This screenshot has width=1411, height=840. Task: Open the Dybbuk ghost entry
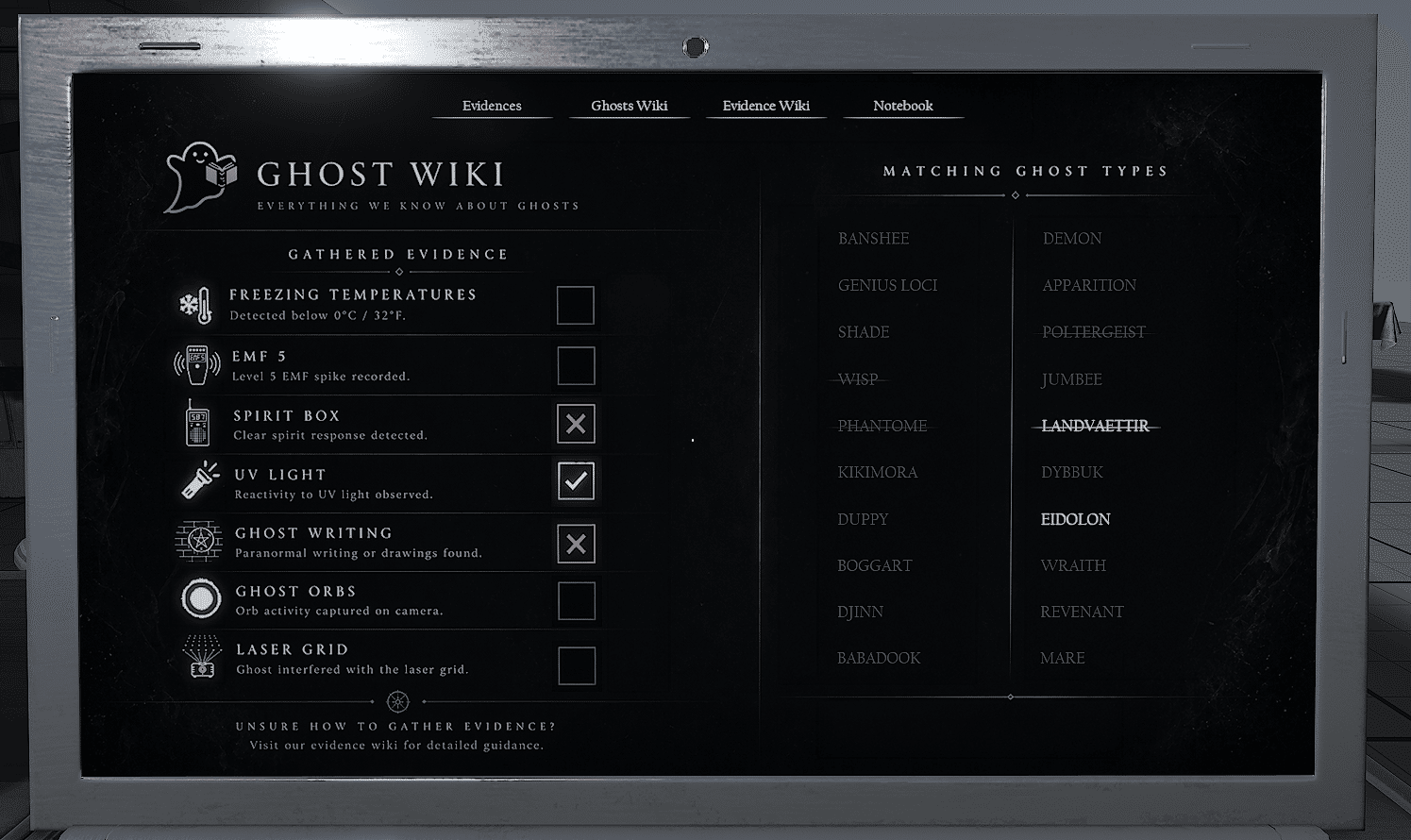click(1072, 472)
